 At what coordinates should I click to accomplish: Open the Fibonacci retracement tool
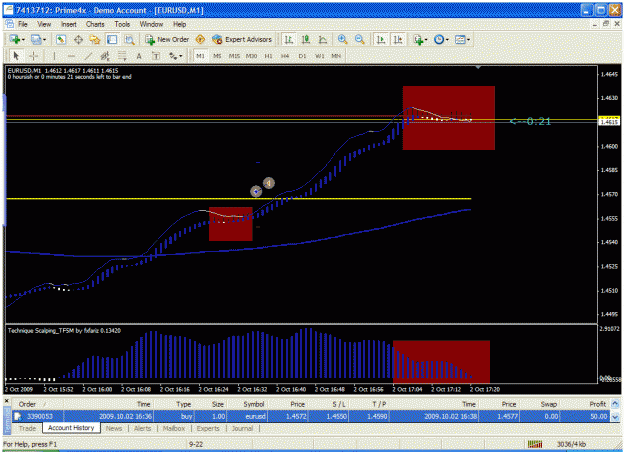pyautogui.click(x=122, y=56)
